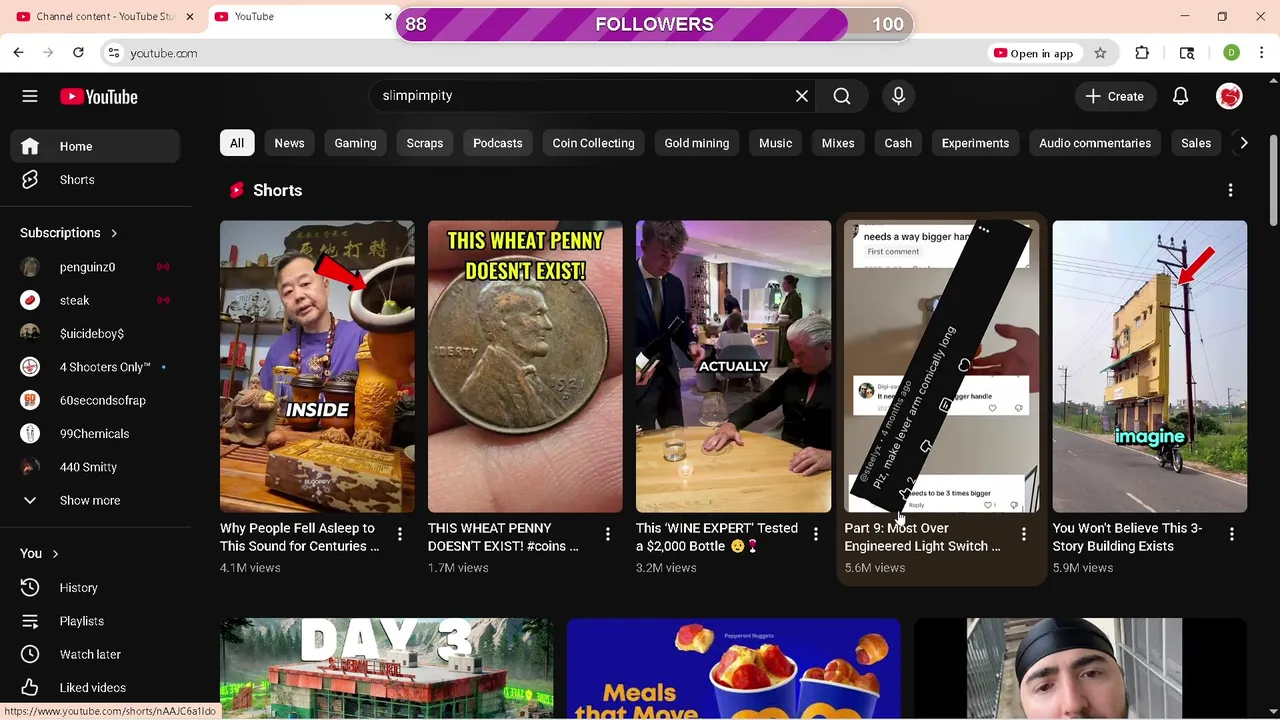Open penguinz0 channel subscription
Viewport: 1280px width, 720px height.
(x=96, y=267)
